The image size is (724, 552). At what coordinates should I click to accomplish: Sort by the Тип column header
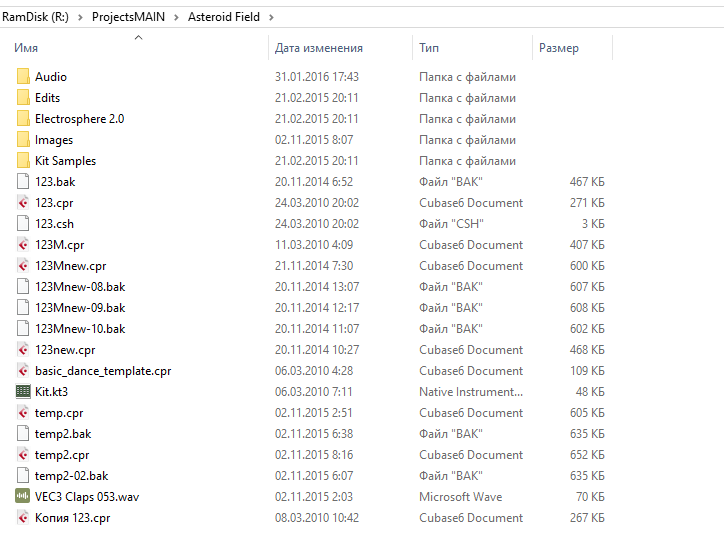tap(429, 48)
